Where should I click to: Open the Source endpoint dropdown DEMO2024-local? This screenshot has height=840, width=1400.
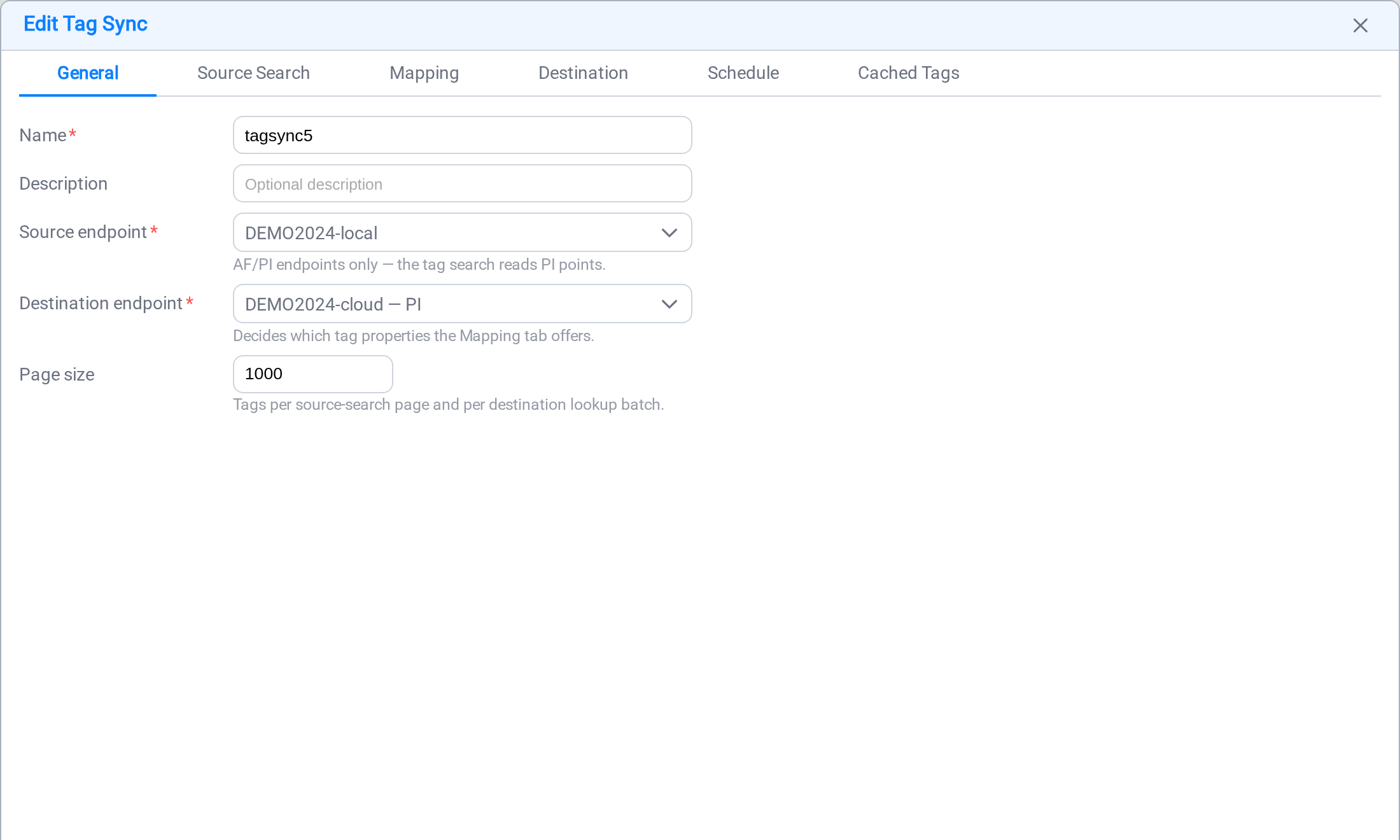click(x=463, y=233)
